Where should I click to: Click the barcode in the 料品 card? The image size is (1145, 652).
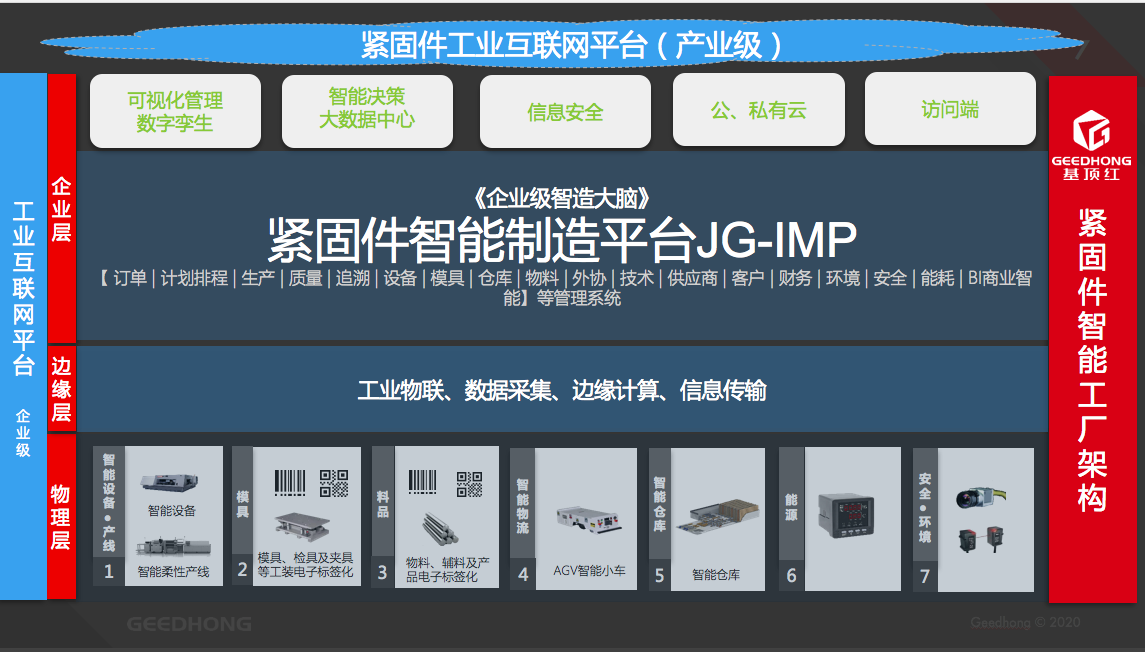pos(423,482)
